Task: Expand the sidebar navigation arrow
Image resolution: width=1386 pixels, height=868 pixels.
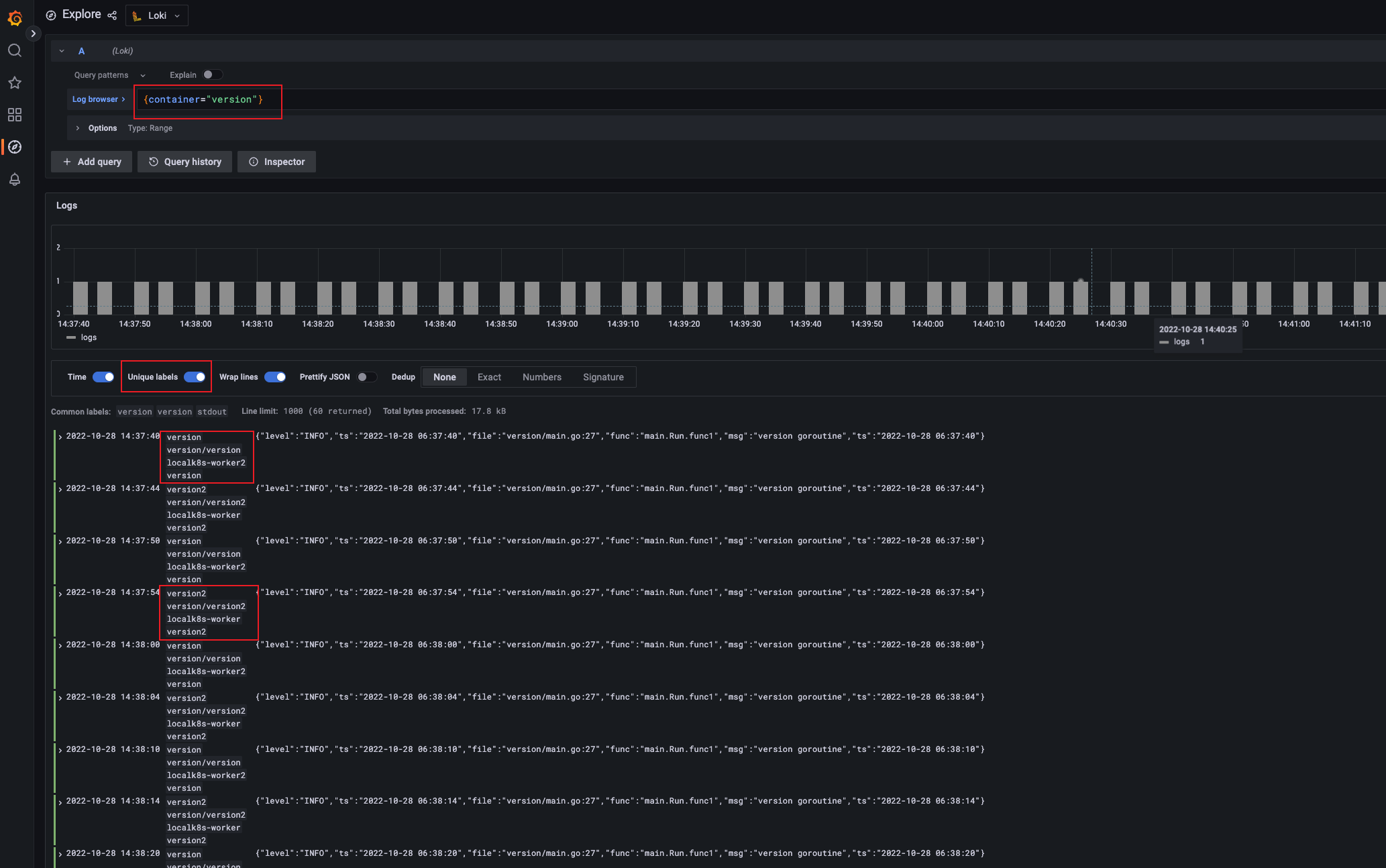Action: point(33,34)
